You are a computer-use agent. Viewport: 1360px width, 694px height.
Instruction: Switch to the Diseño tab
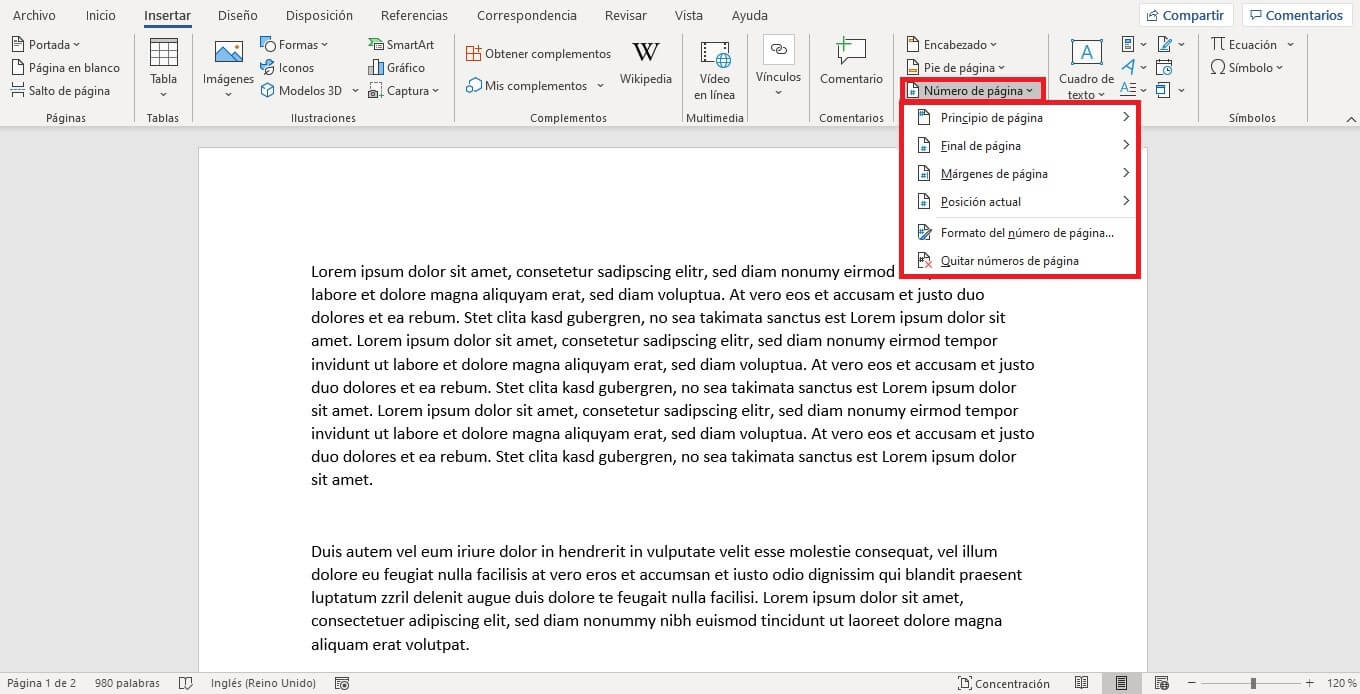click(x=237, y=15)
